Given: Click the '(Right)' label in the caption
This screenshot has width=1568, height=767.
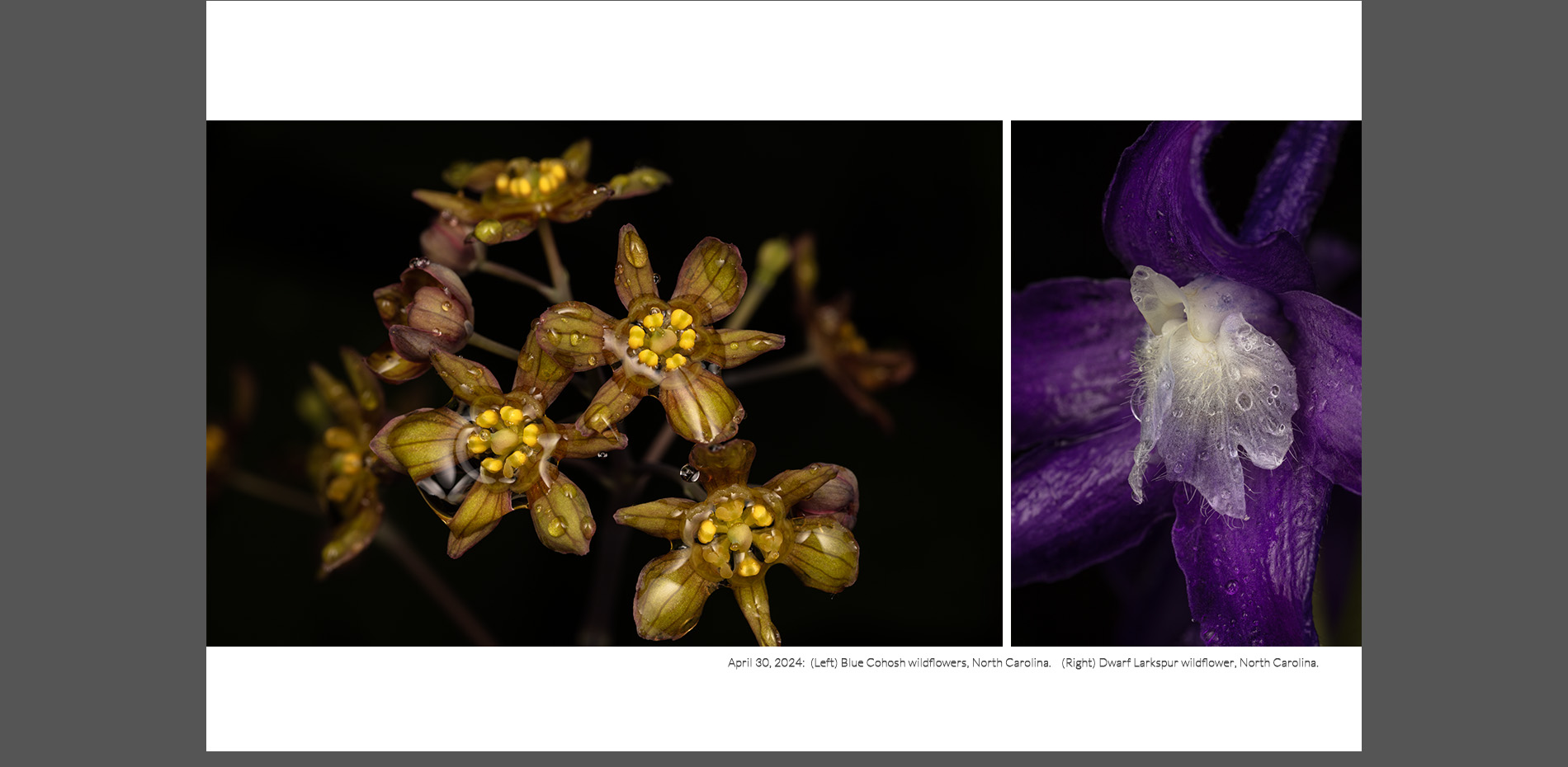Looking at the screenshot, I should coord(1078,663).
